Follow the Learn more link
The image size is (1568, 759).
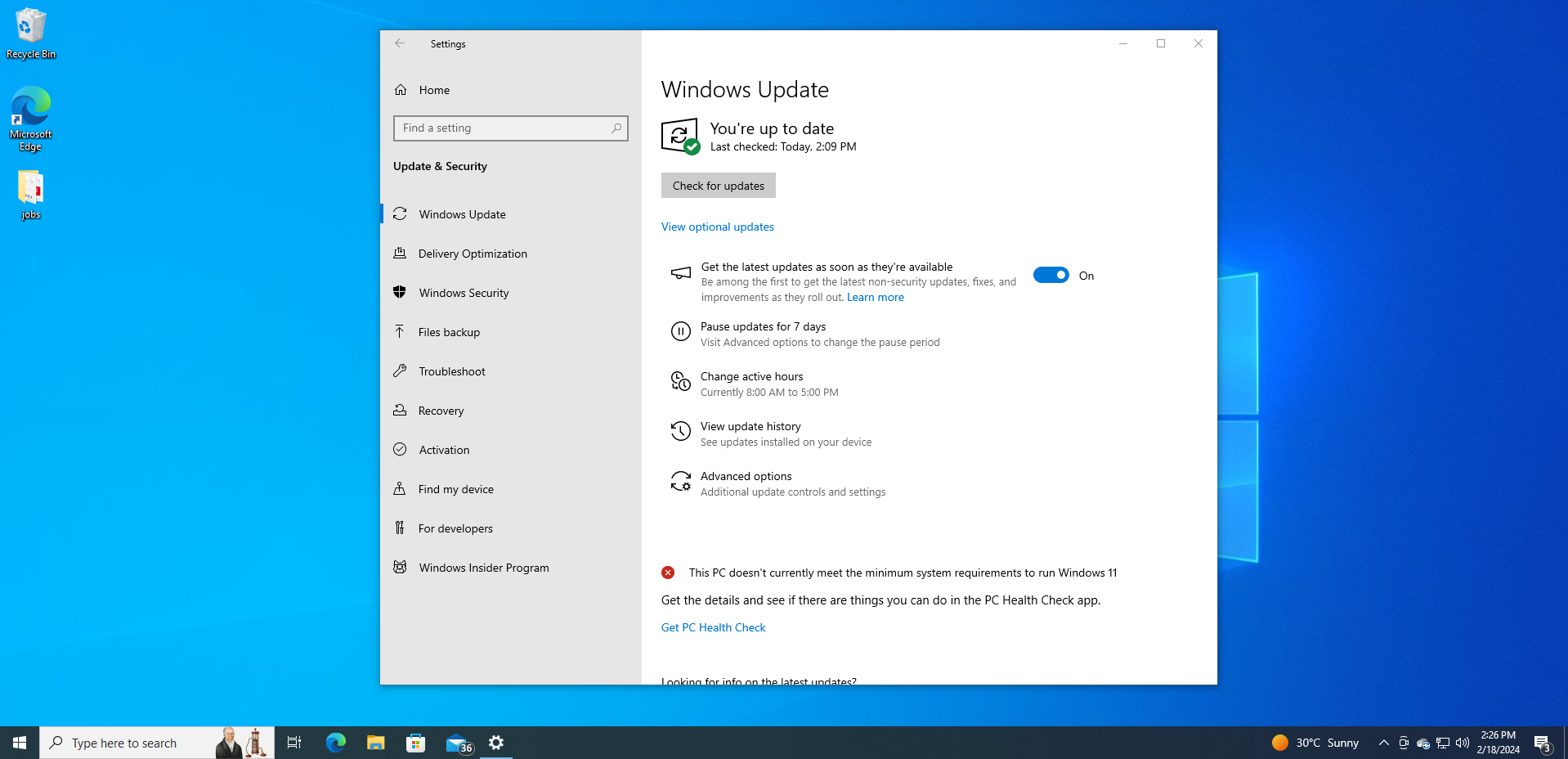click(875, 297)
